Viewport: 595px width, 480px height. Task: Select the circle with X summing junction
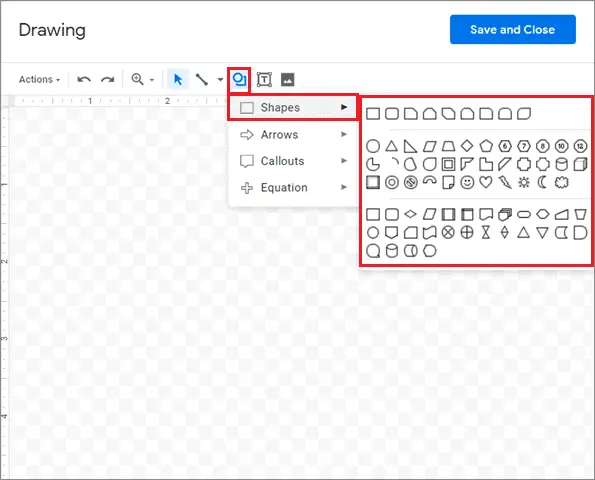448,233
